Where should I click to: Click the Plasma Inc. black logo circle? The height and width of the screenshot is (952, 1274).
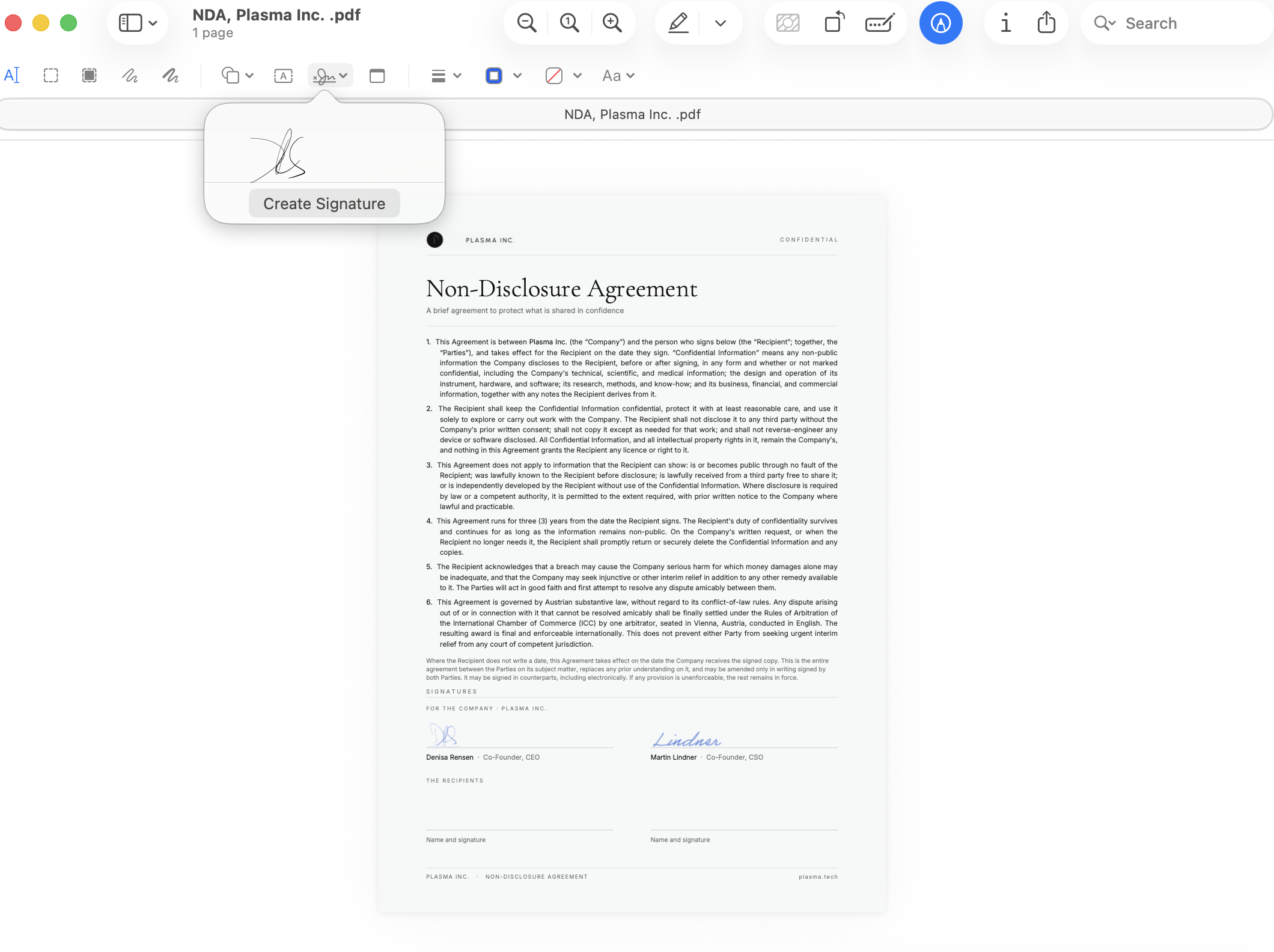pos(434,240)
